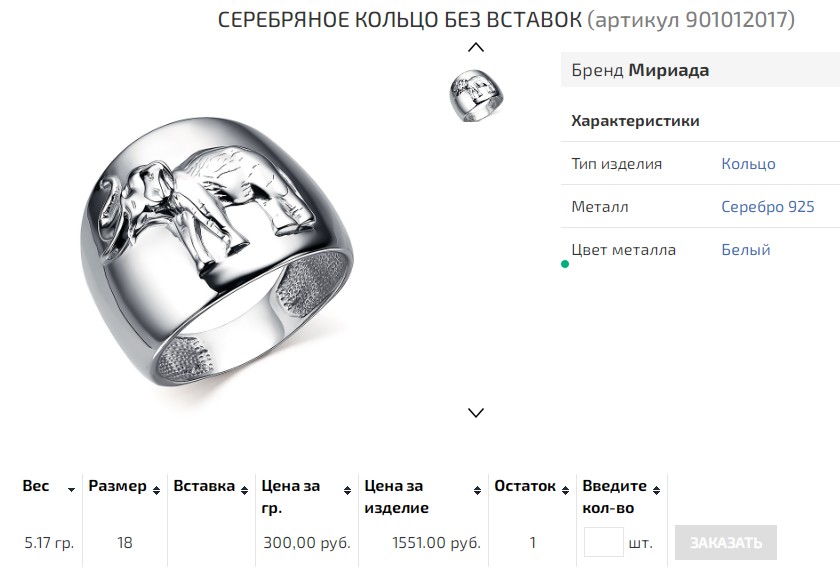
Task: Select the small ring thumbnail image
Action: tap(476, 96)
